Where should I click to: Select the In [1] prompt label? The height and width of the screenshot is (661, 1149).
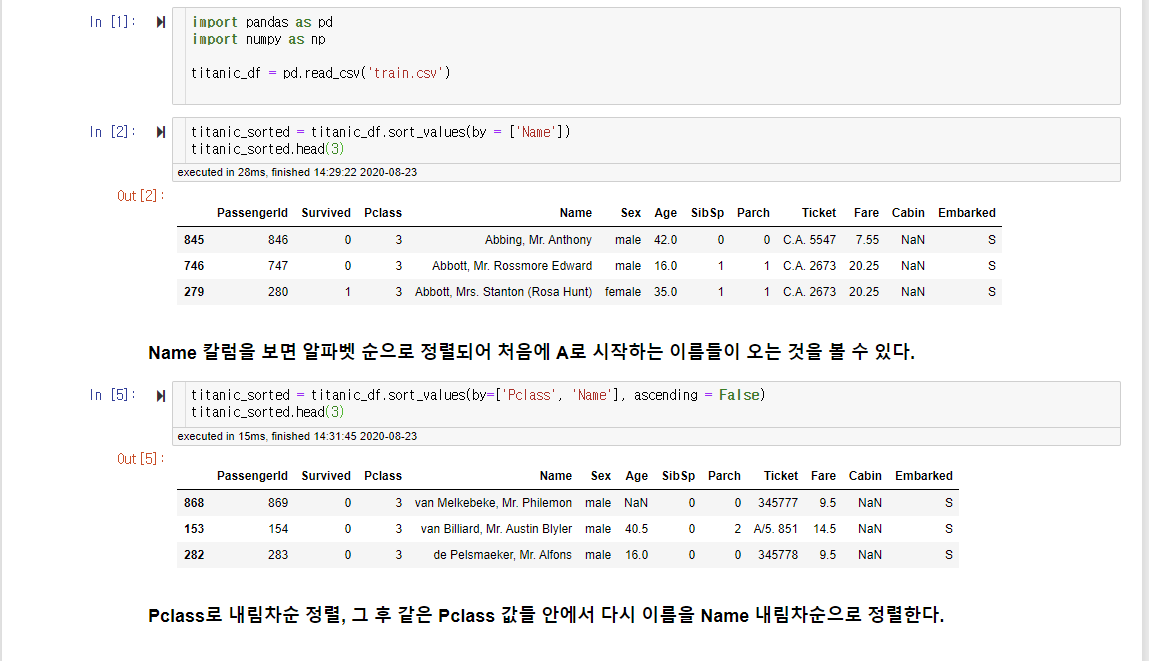pyautogui.click(x=113, y=22)
